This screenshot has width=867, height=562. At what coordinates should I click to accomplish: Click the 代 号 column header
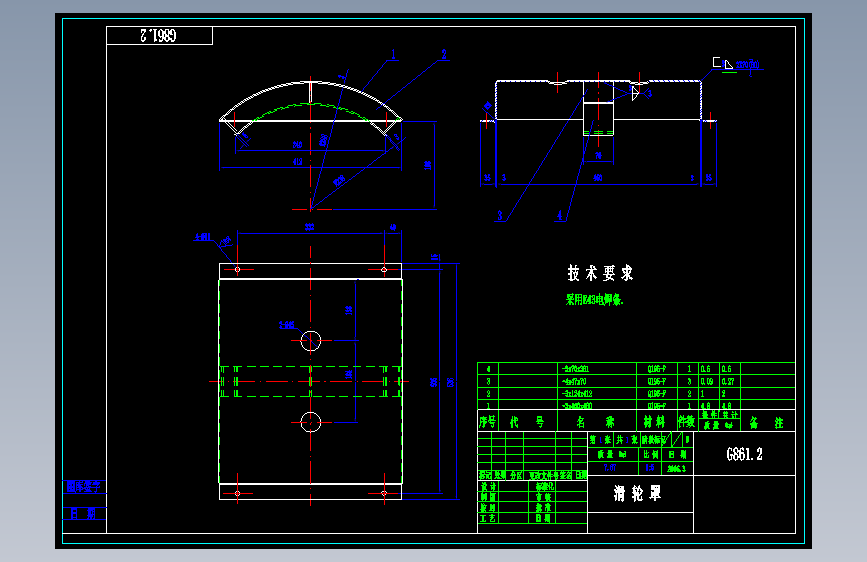[x=526, y=422]
